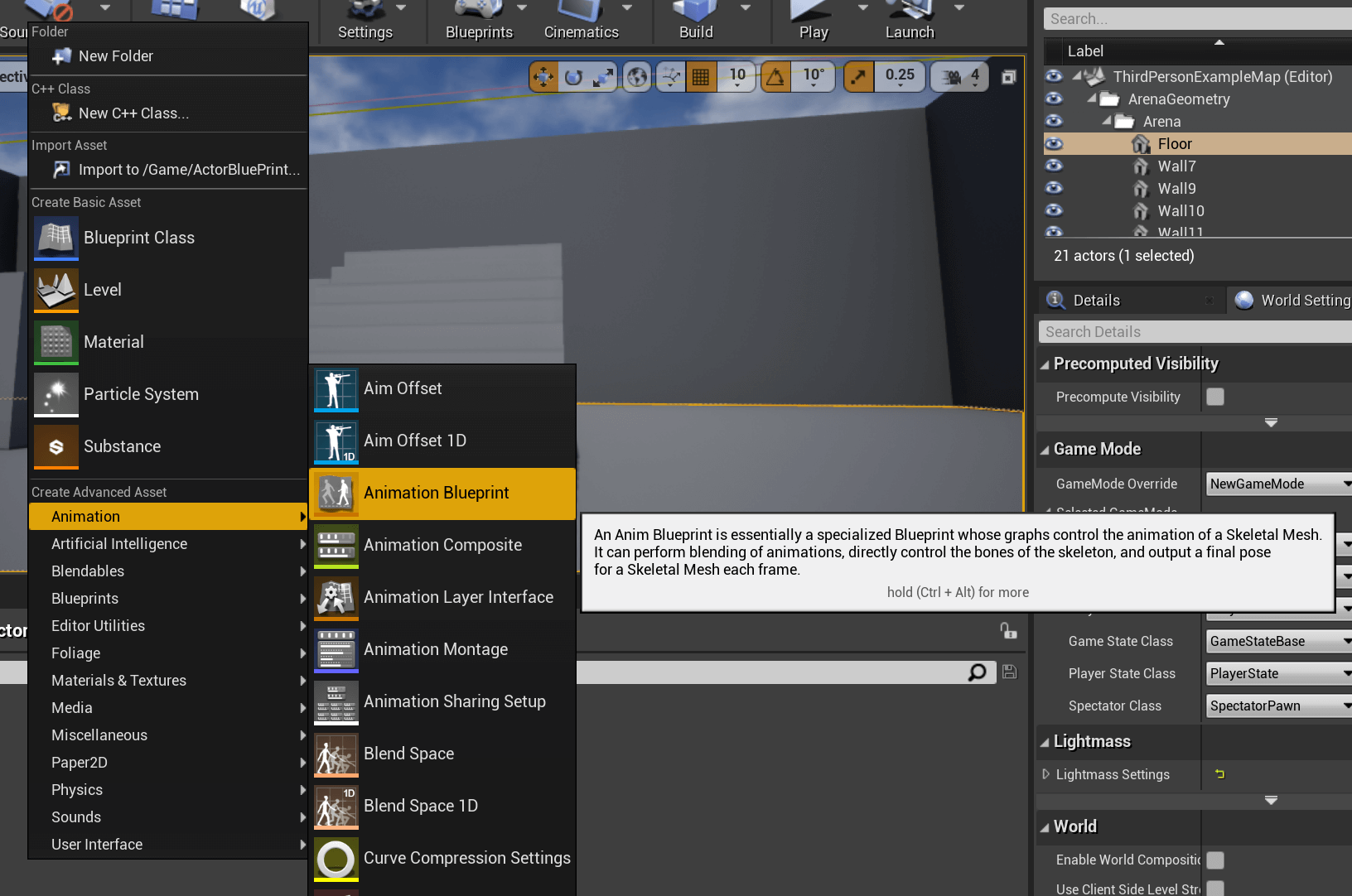Click New Folder menu entry

pos(168,56)
